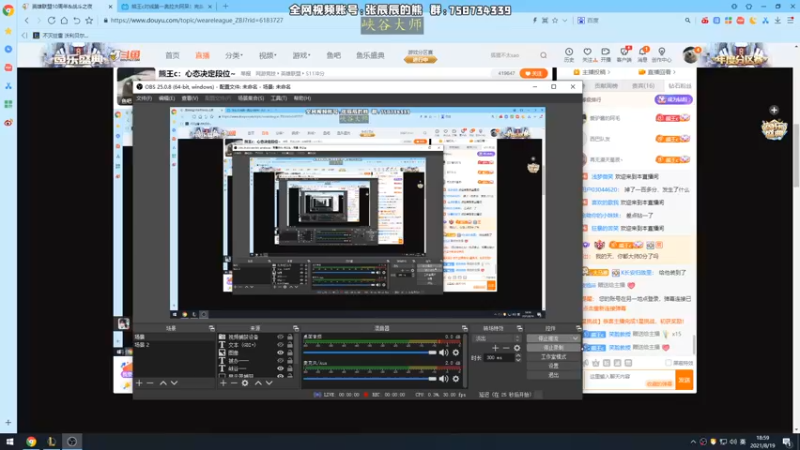Move selected source up in Sources panel

[258, 383]
